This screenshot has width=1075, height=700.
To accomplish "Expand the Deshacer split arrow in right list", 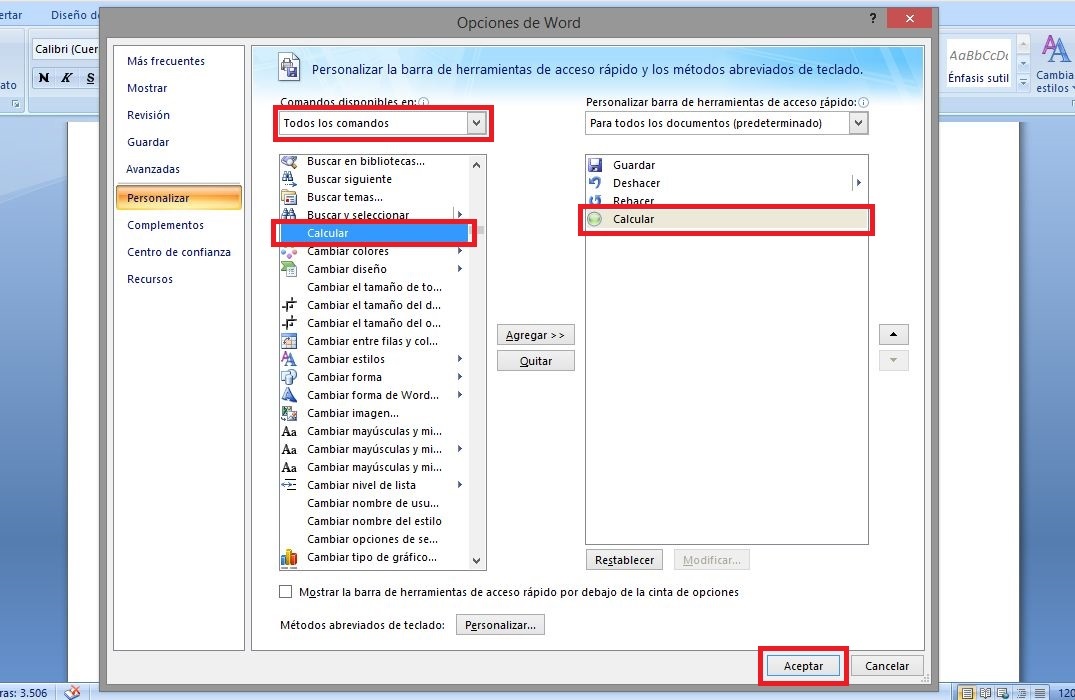I will [858, 183].
